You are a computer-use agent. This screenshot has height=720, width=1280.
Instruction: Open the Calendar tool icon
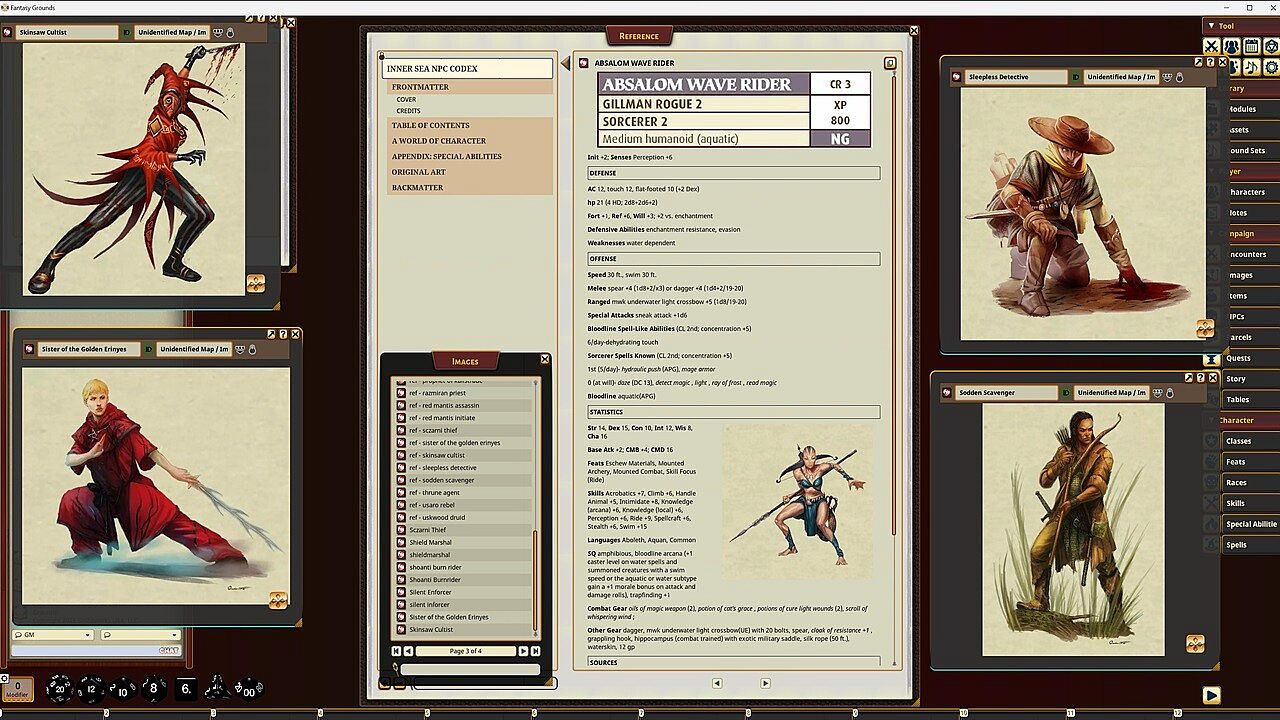point(1251,46)
